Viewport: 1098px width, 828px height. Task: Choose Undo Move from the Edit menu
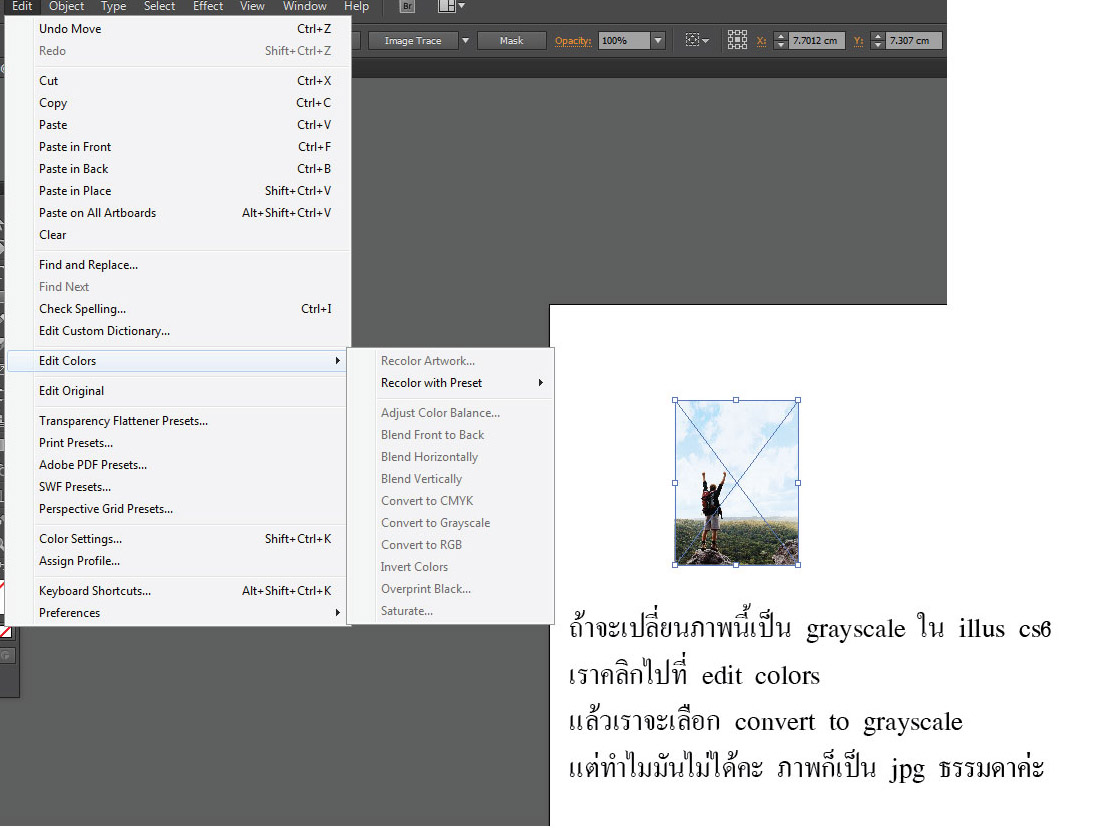70,29
